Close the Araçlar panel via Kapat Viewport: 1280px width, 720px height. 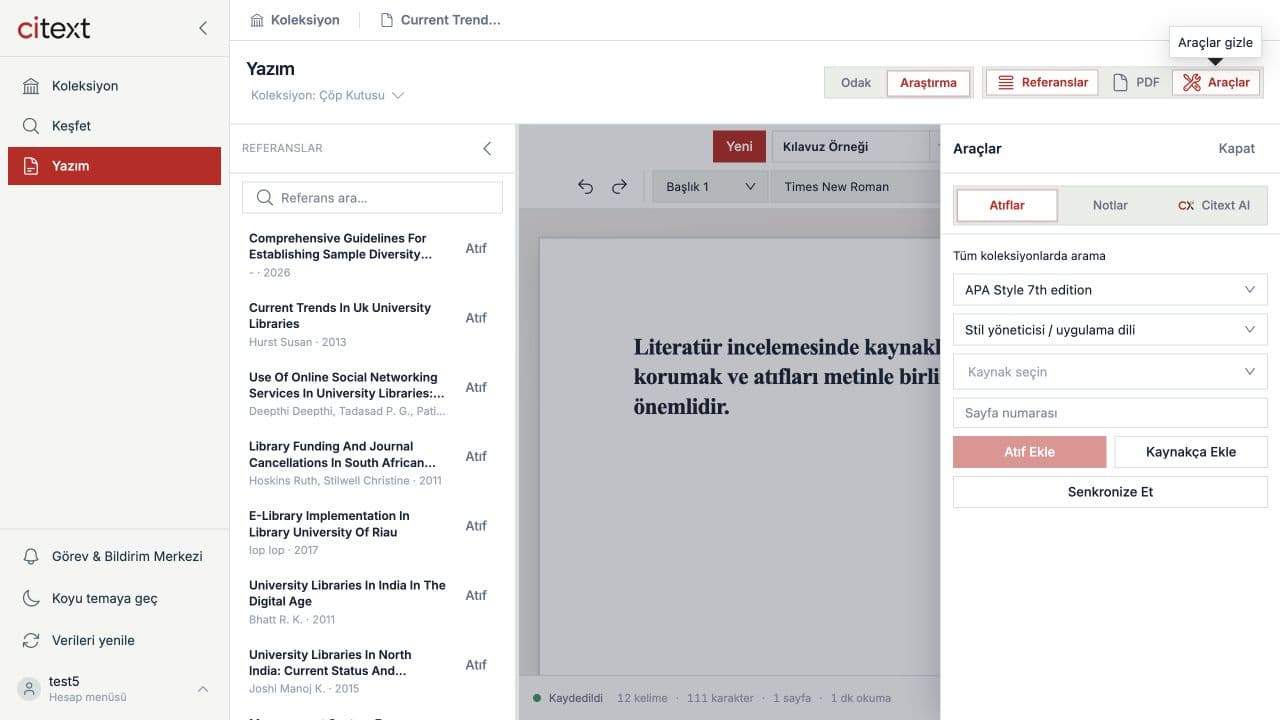(x=1236, y=148)
